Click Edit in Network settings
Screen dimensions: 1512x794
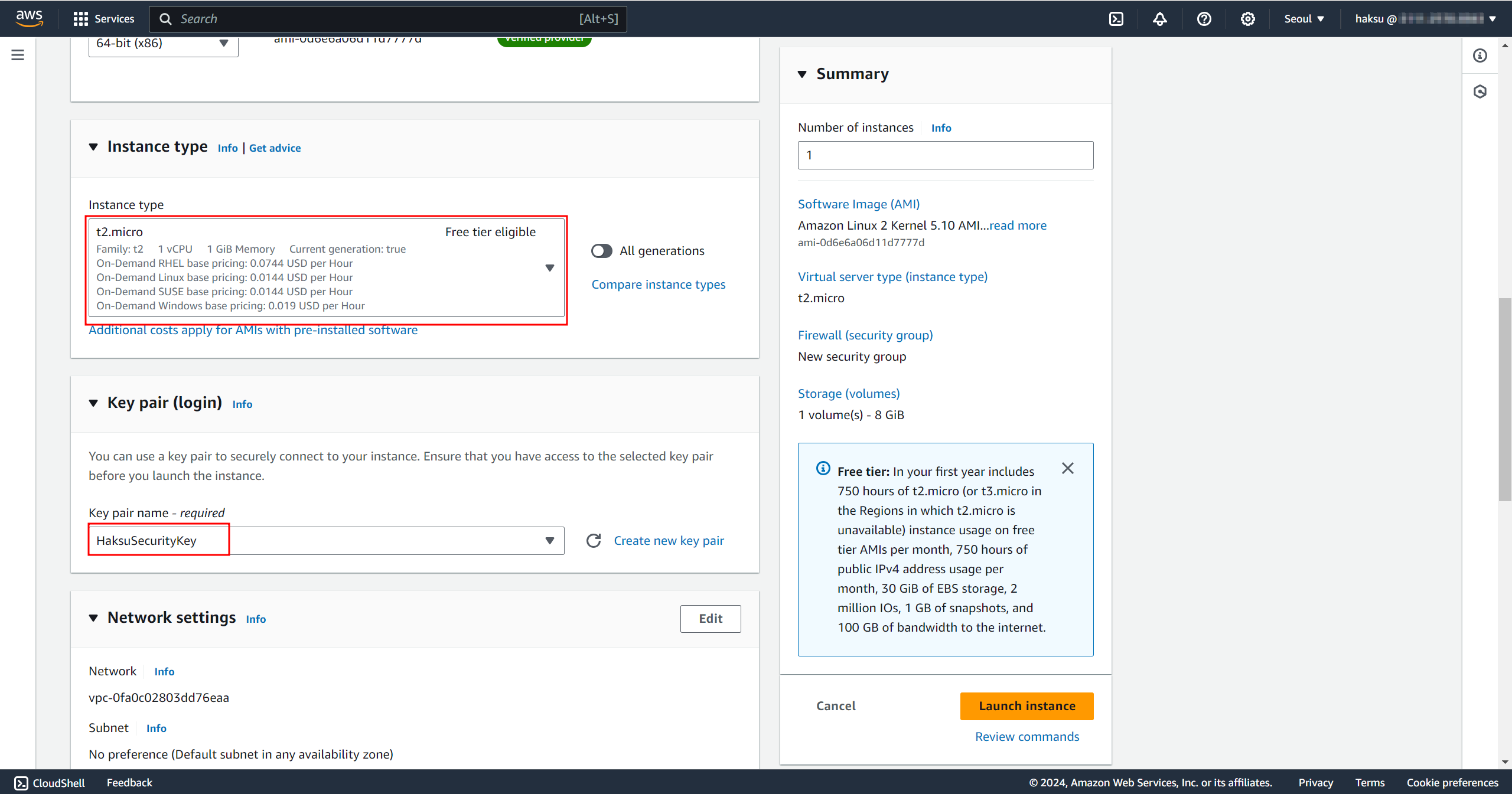coord(710,619)
